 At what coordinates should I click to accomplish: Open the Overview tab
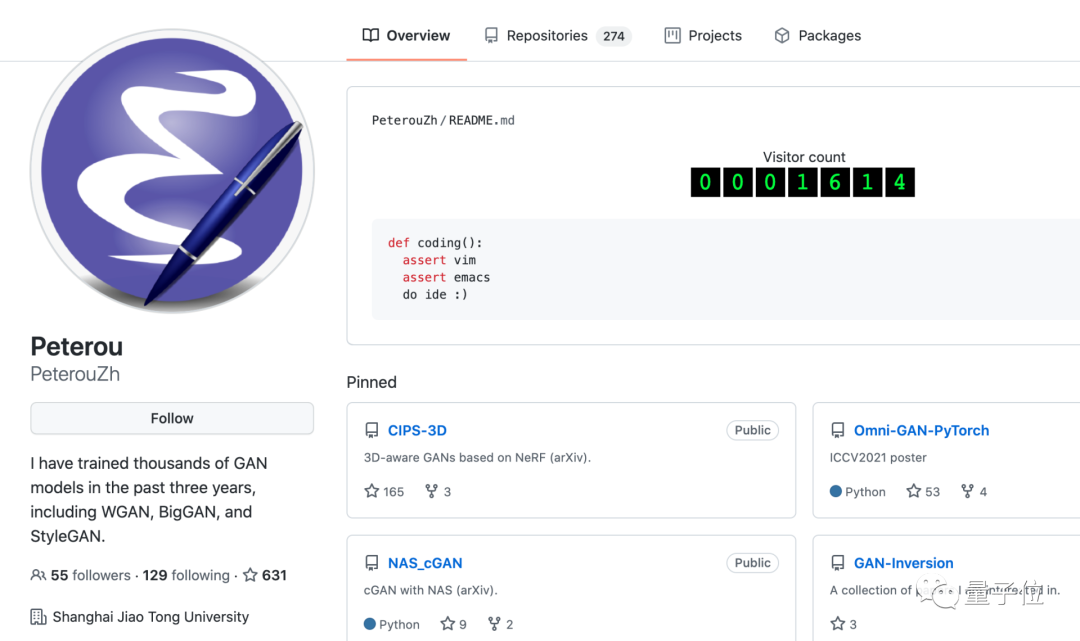pos(406,35)
